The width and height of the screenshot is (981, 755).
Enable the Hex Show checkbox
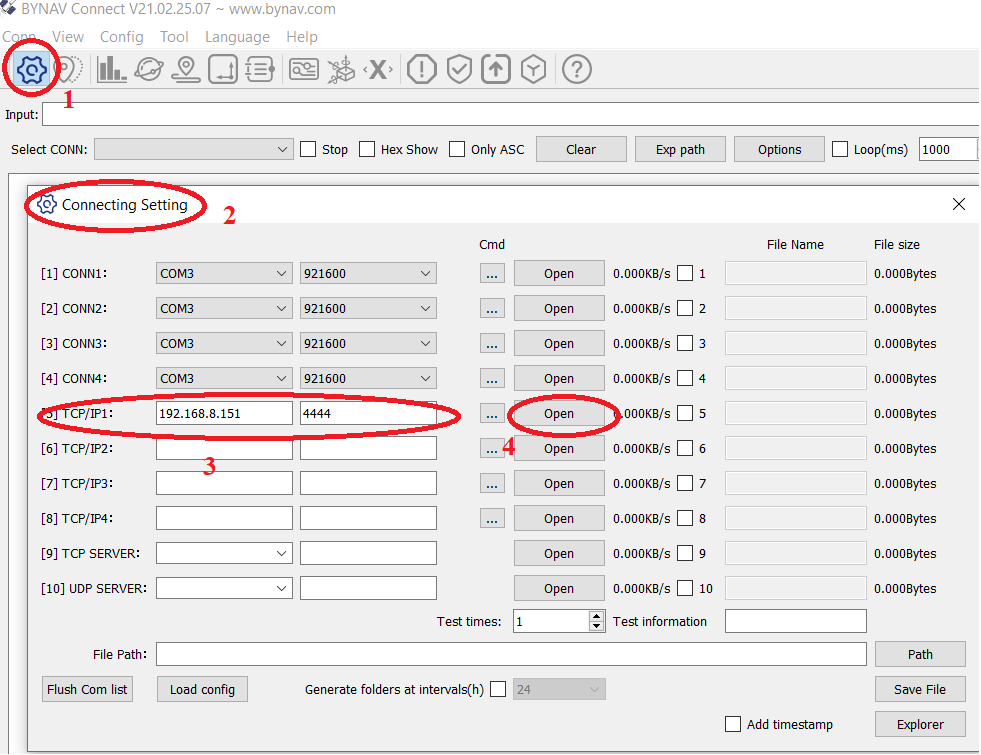click(367, 150)
